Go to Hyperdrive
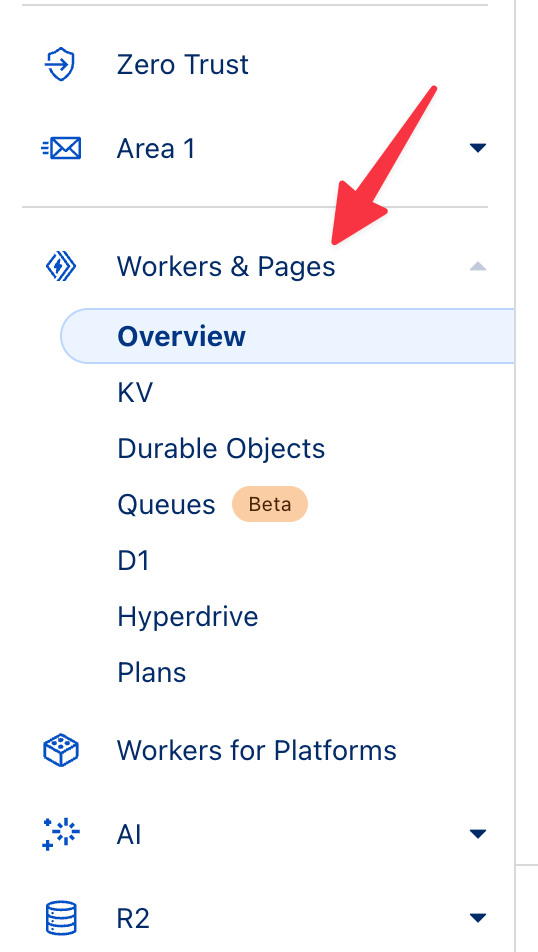Viewport: 538px width, 952px height. click(x=188, y=617)
